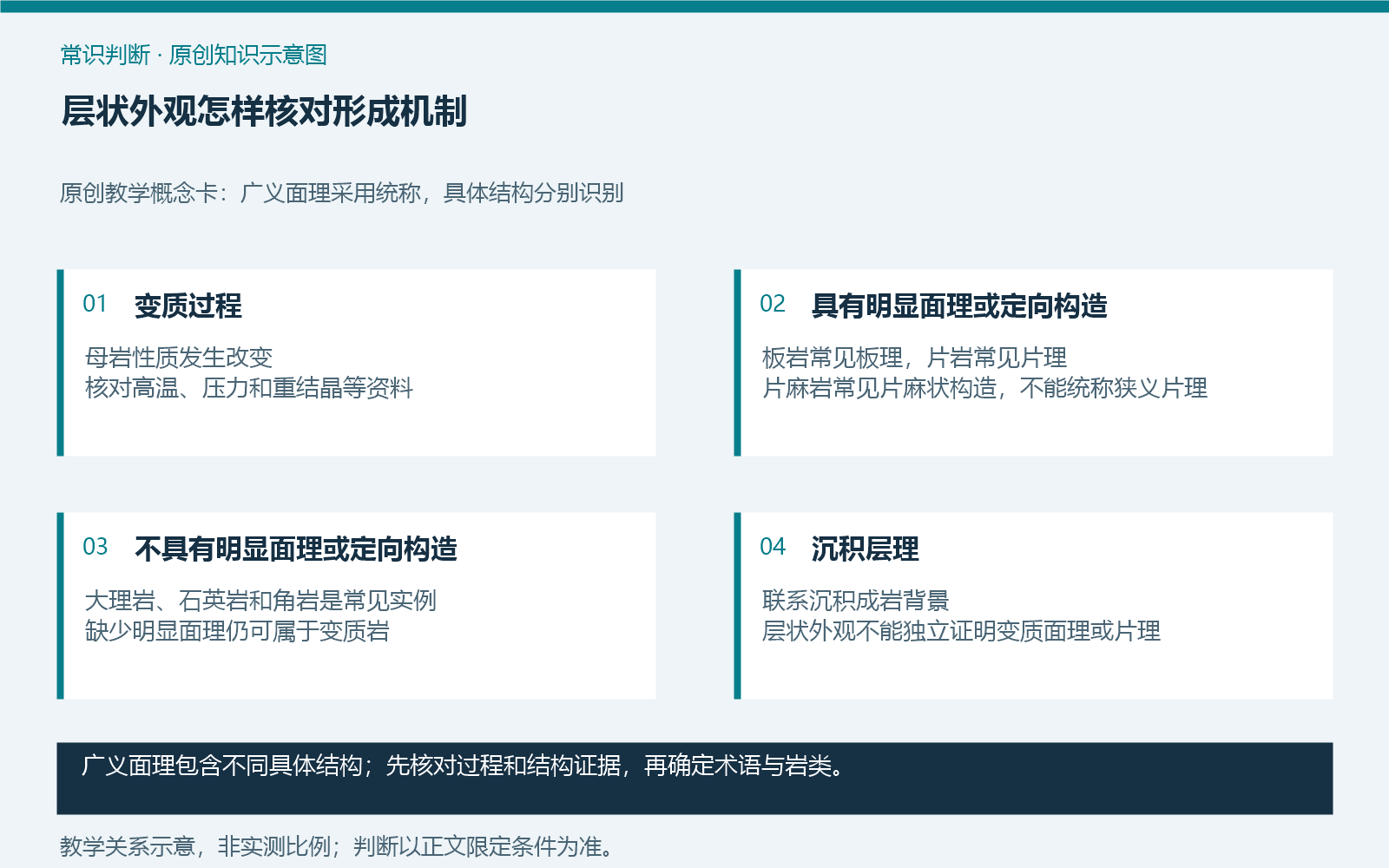
Task: Click the dark banner text 广义面理包含不同具体结构
Action: click(221, 766)
